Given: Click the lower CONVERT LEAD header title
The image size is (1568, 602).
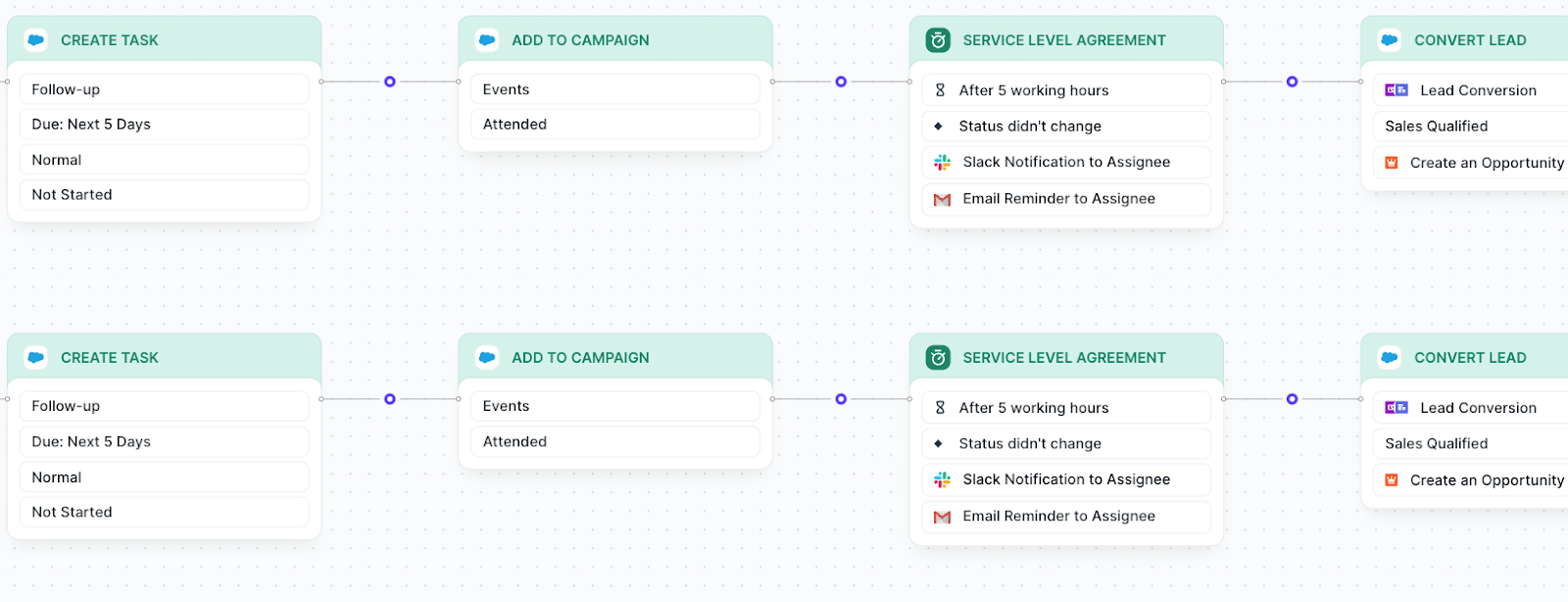Looking at the screenshot, I should pos(1470,358).
